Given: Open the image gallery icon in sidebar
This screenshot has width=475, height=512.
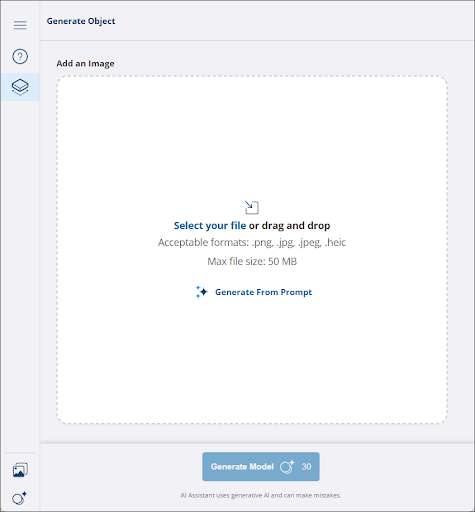Looking at the screenshot, I should [x=20, y=470].
